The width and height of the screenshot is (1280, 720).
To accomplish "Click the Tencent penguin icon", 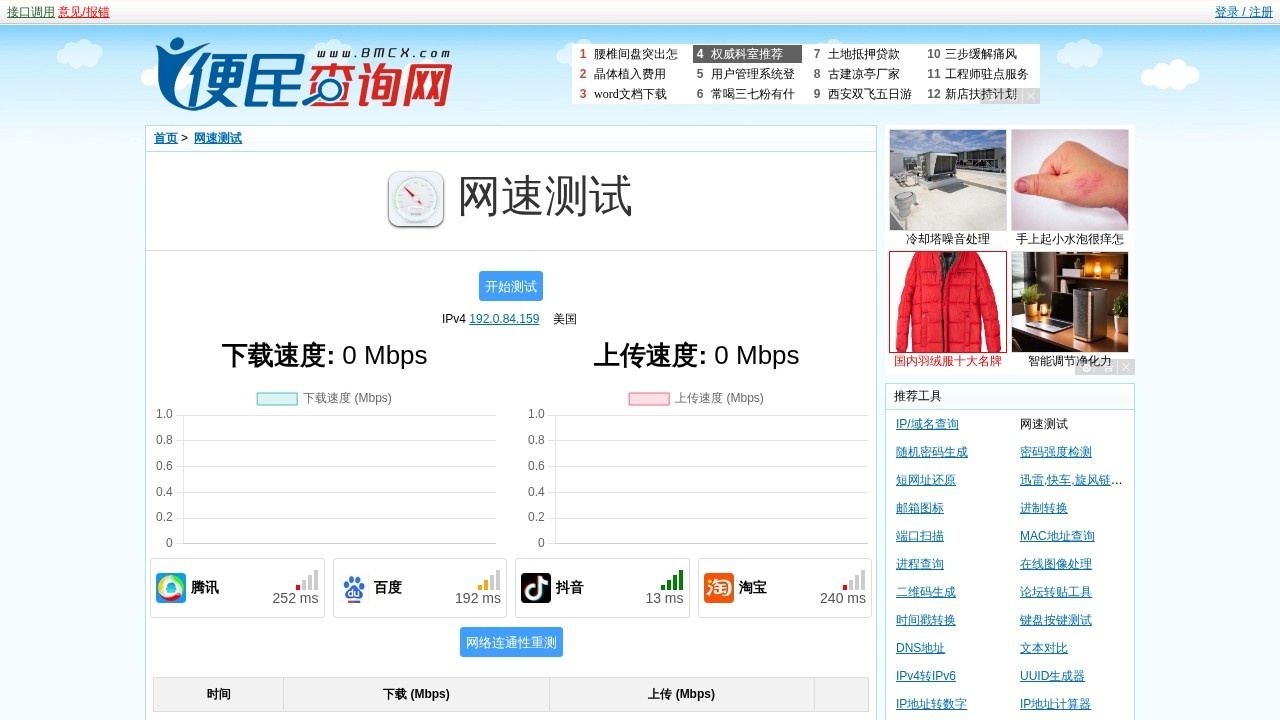I will tap(171, 588).
